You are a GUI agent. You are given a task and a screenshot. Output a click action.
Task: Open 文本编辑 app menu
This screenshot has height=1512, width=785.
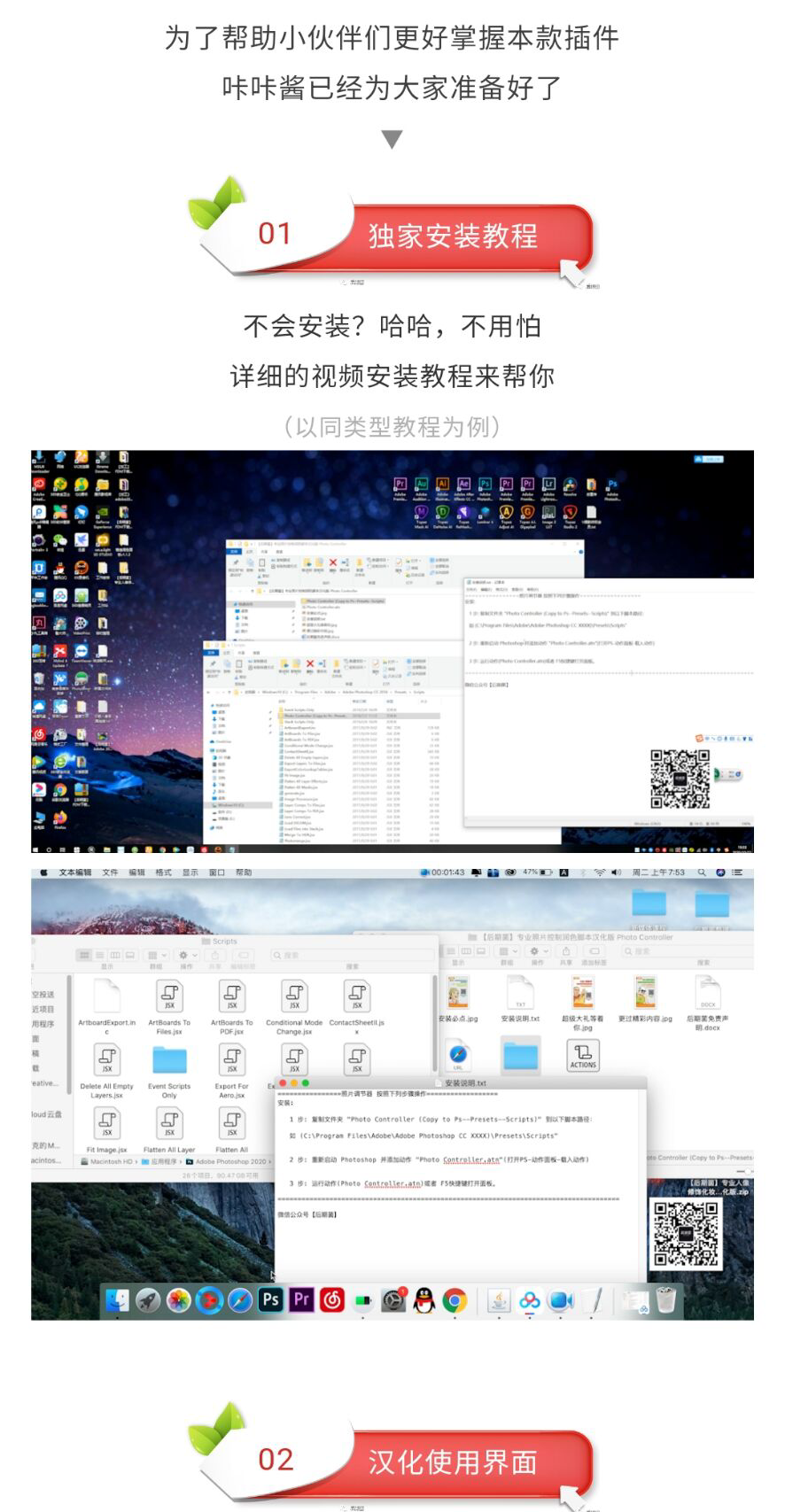[75, 872]
